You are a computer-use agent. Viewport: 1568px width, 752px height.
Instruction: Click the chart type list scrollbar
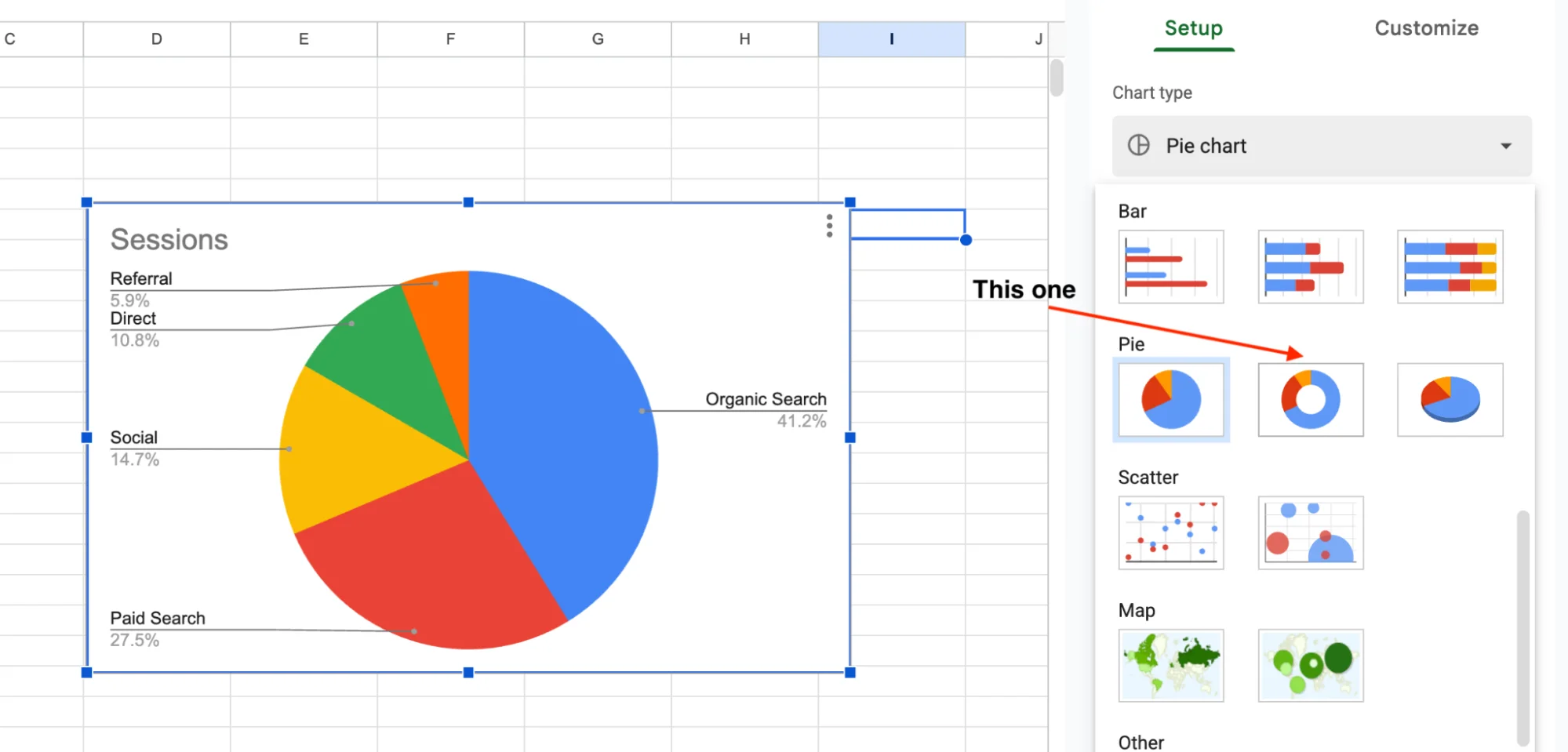click(1523, 627)
